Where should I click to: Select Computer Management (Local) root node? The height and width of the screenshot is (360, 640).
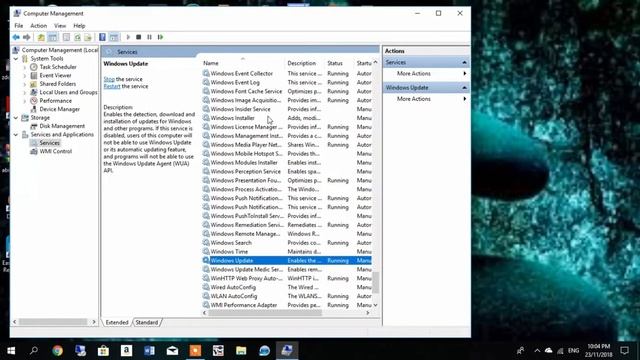pyautogui.click(x=60, y=50)
